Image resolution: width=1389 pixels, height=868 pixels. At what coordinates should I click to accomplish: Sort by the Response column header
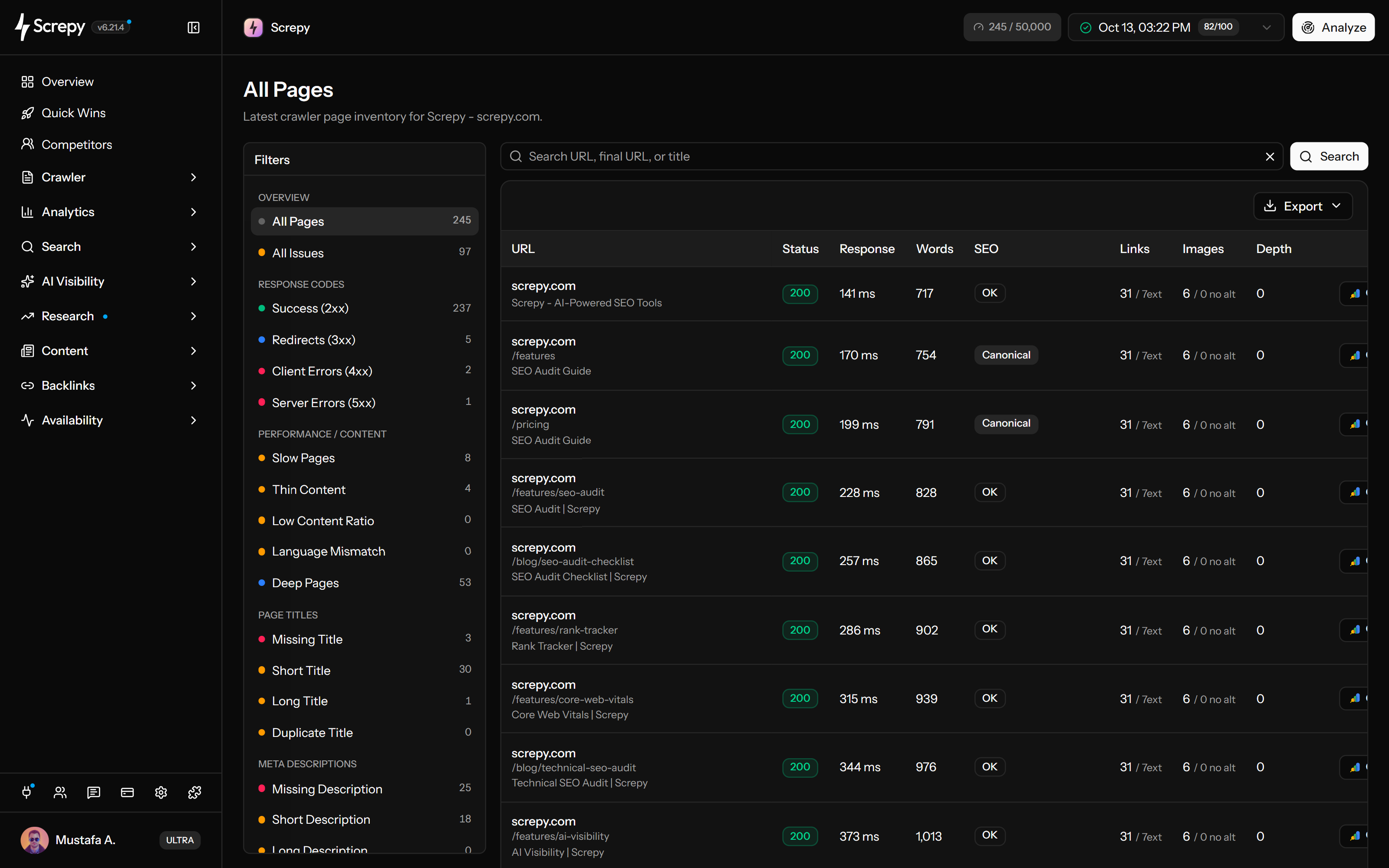click(867, 249)
